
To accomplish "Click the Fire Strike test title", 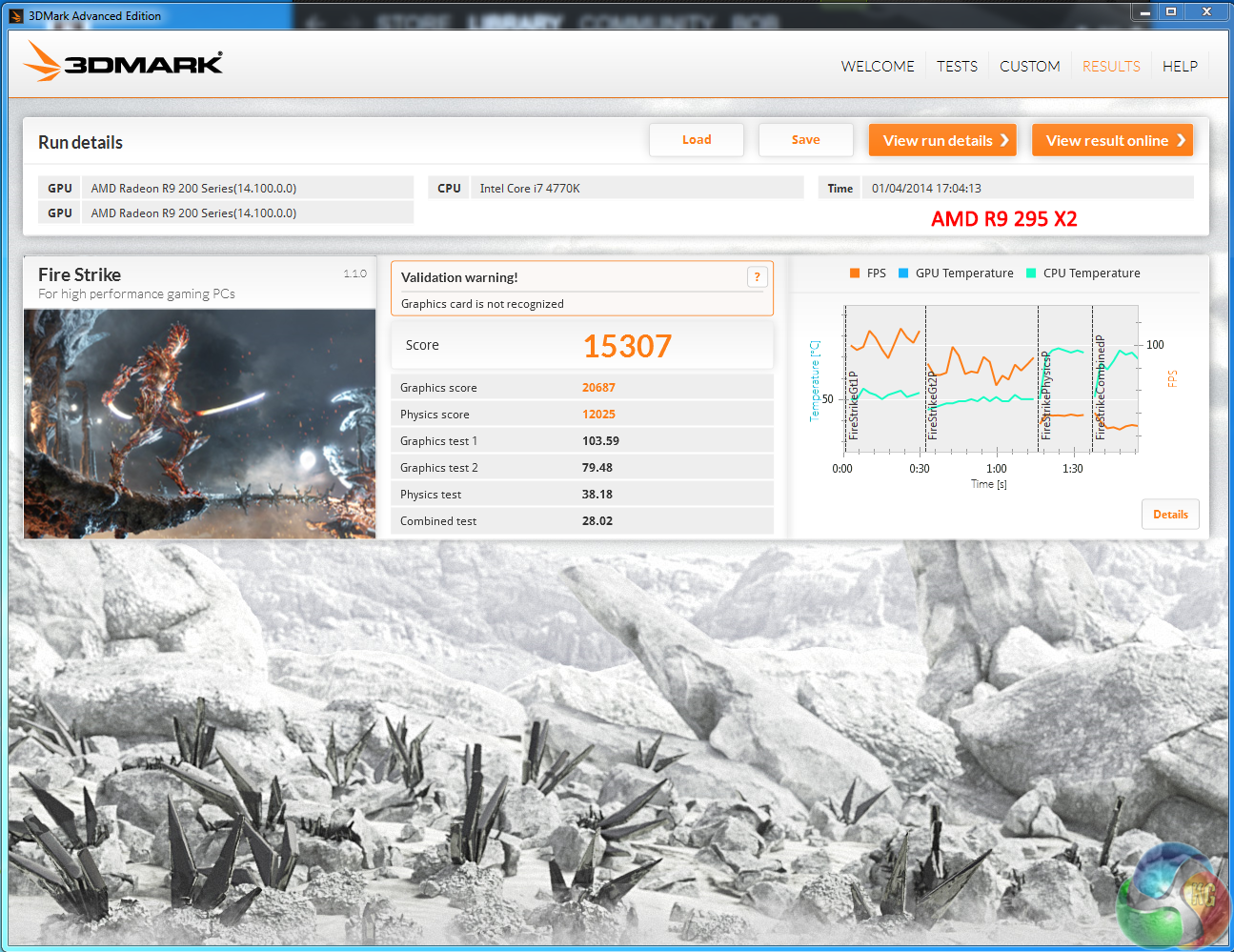I will point(79,274).
